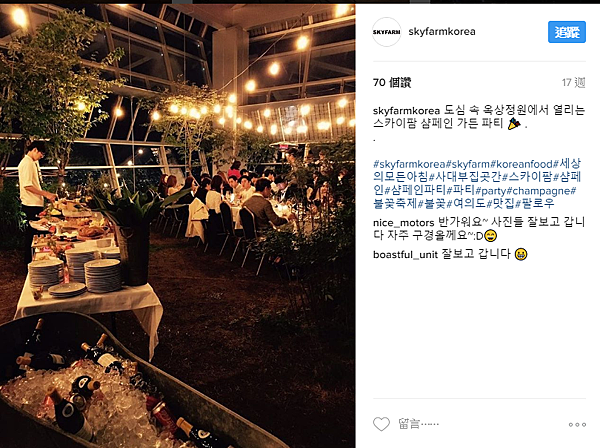Click the garden party photo
Screen dimensions: 600x448
tap(178, 226)
